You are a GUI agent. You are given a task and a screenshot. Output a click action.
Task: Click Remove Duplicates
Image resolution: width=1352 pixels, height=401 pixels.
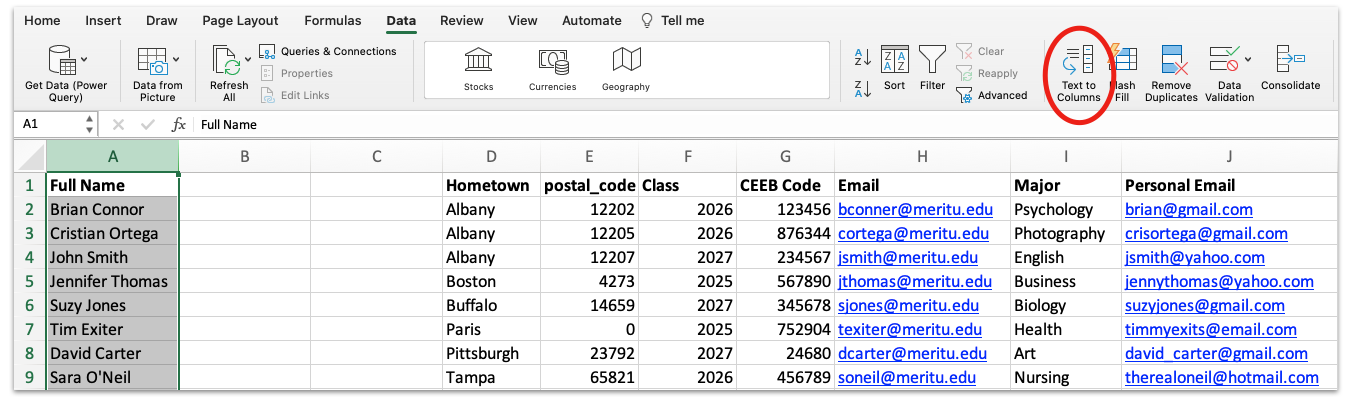pos(1172,74)
